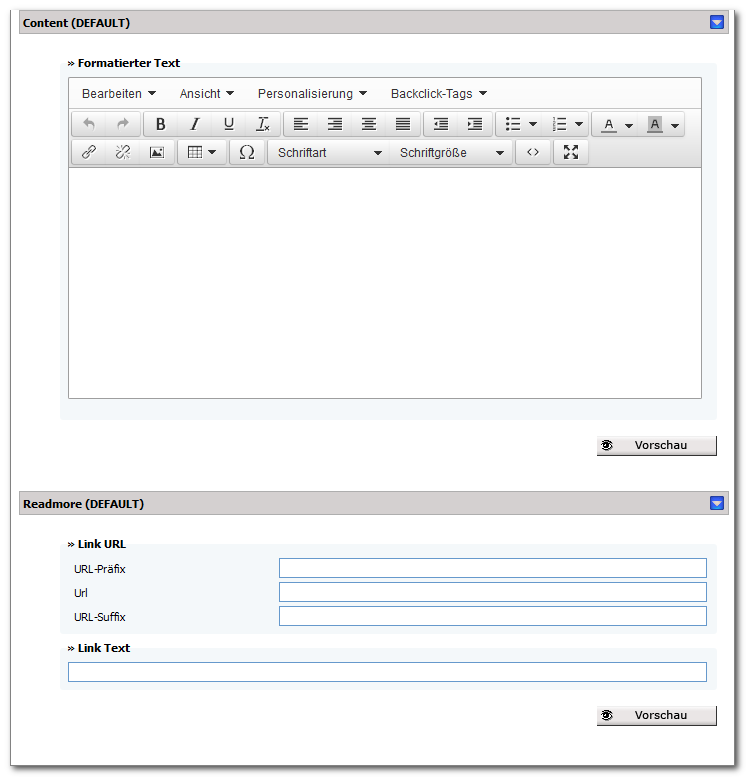The height and width of the screenshot is (777, 746).
Task: Open text color picker dropdown arrow
Action: 629,125
